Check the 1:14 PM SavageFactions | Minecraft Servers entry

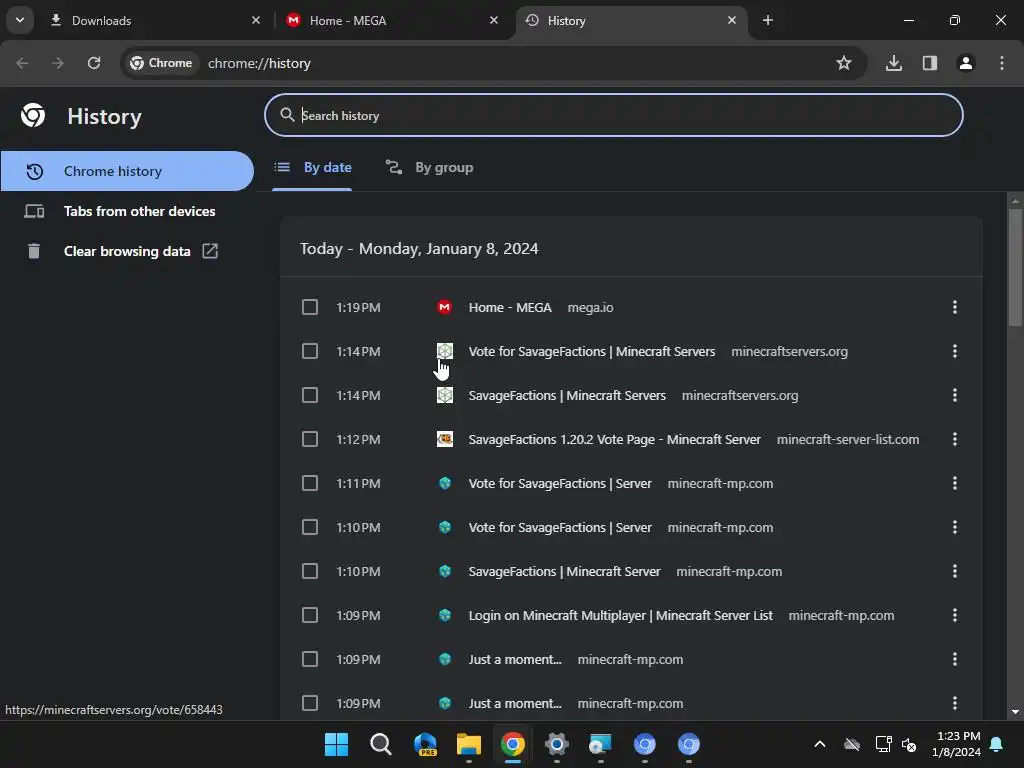click(310, 395)
